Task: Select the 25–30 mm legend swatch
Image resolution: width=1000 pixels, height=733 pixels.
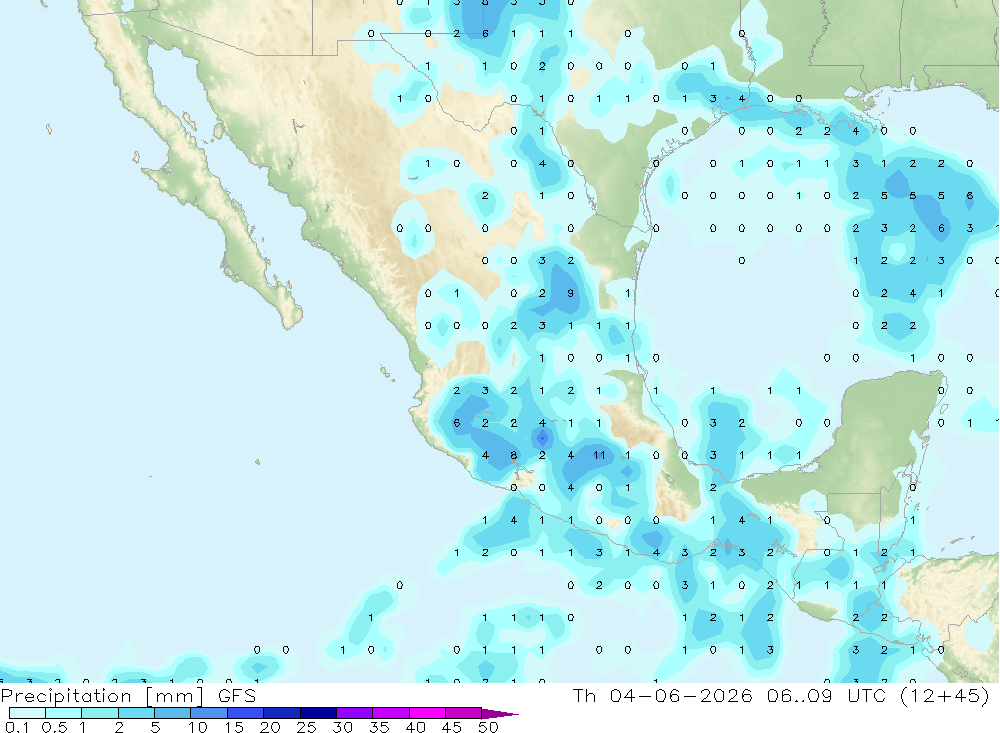Action: click(318, 713)
